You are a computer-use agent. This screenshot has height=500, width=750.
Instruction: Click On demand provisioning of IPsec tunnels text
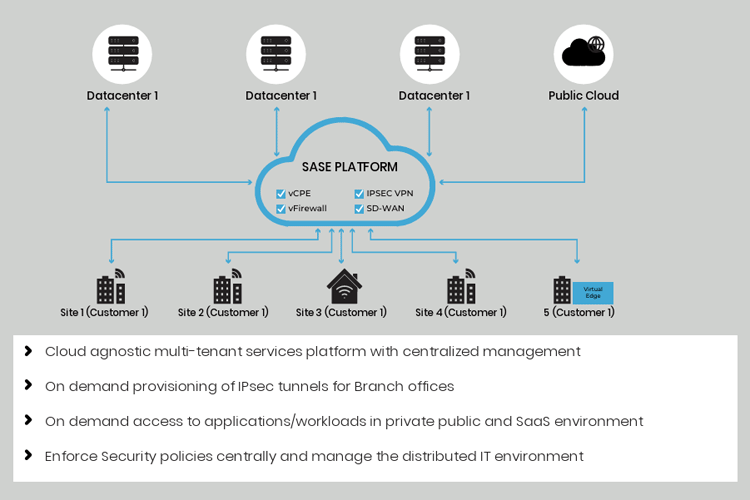click(x=250, y=387)
